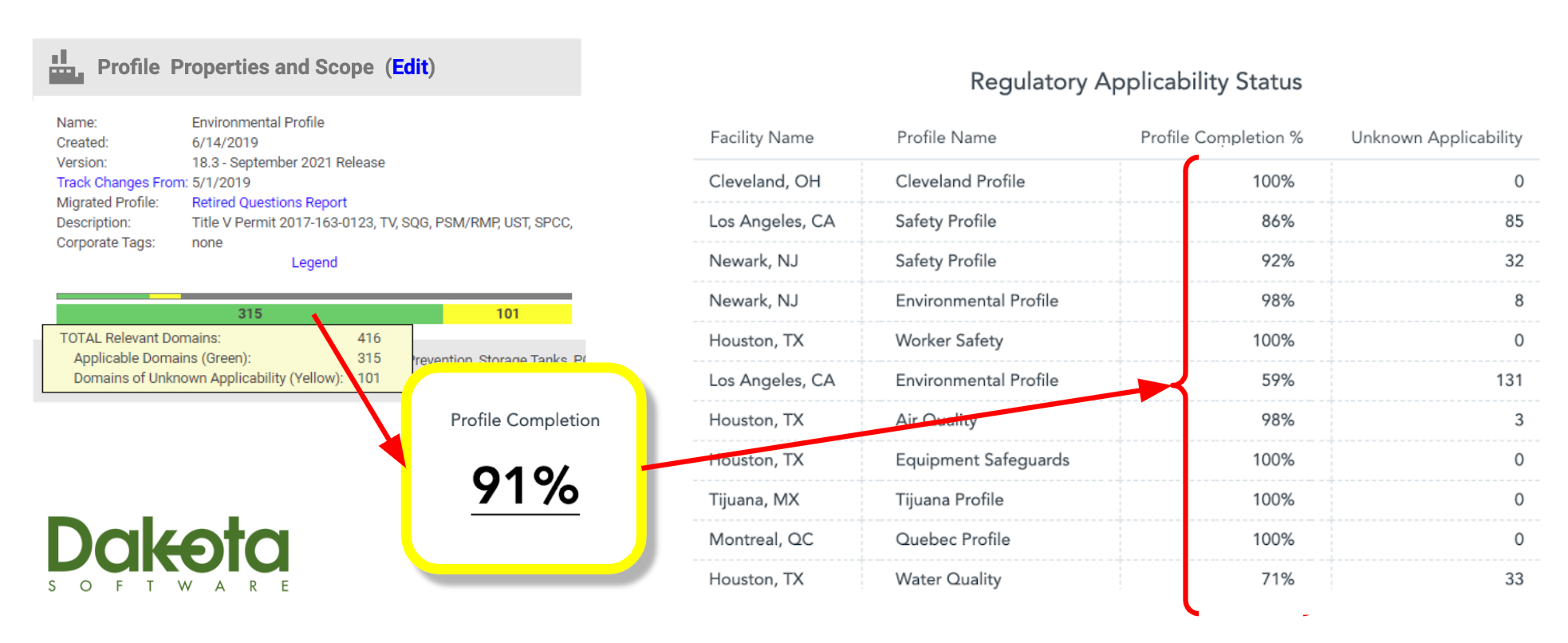This screenshot has width=1568, height=643.
Task: Sort by Profile Completion % column header
Action: [1221, 137]
